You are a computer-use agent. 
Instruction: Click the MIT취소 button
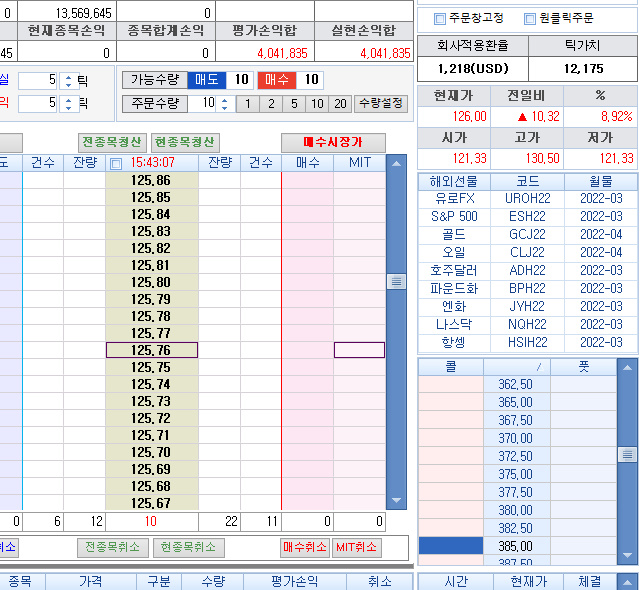pos(356,547)
